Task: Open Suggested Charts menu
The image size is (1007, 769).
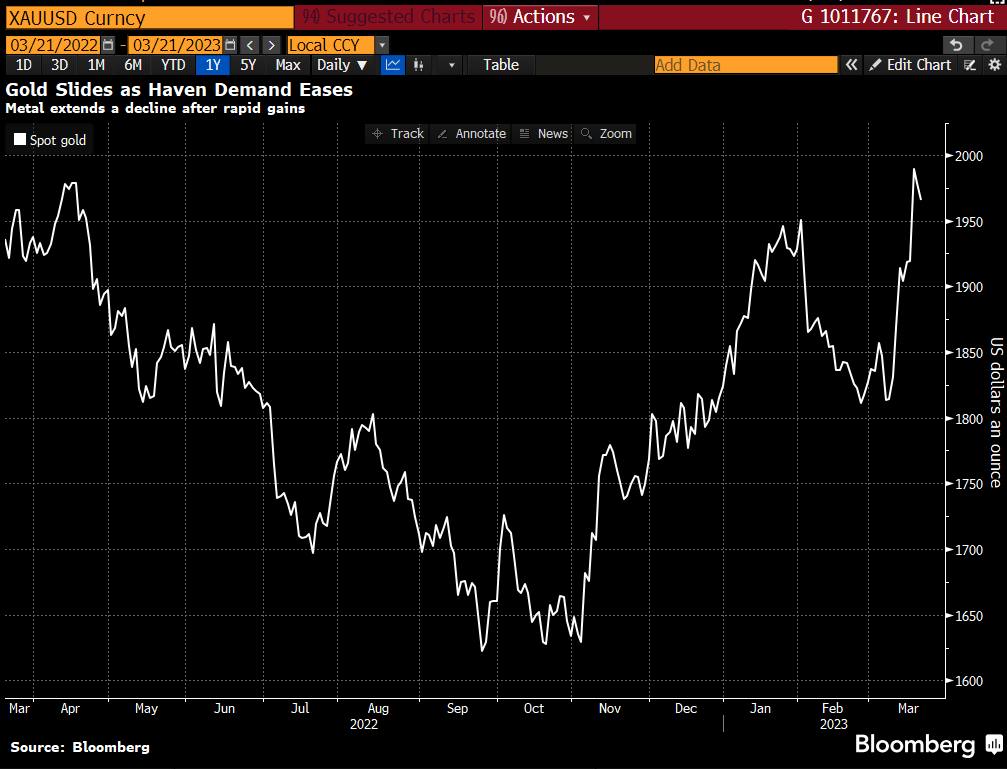Action: tap(389, 17)
